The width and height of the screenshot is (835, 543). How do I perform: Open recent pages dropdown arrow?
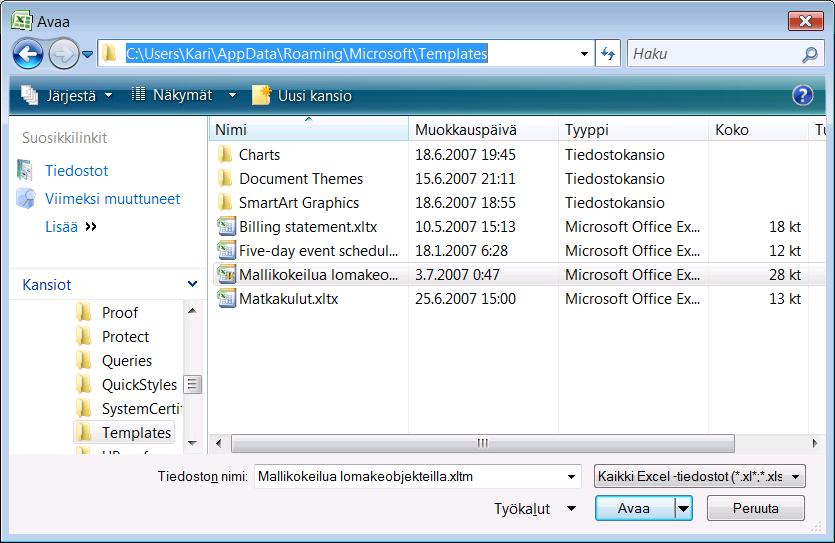pos(87,54)
